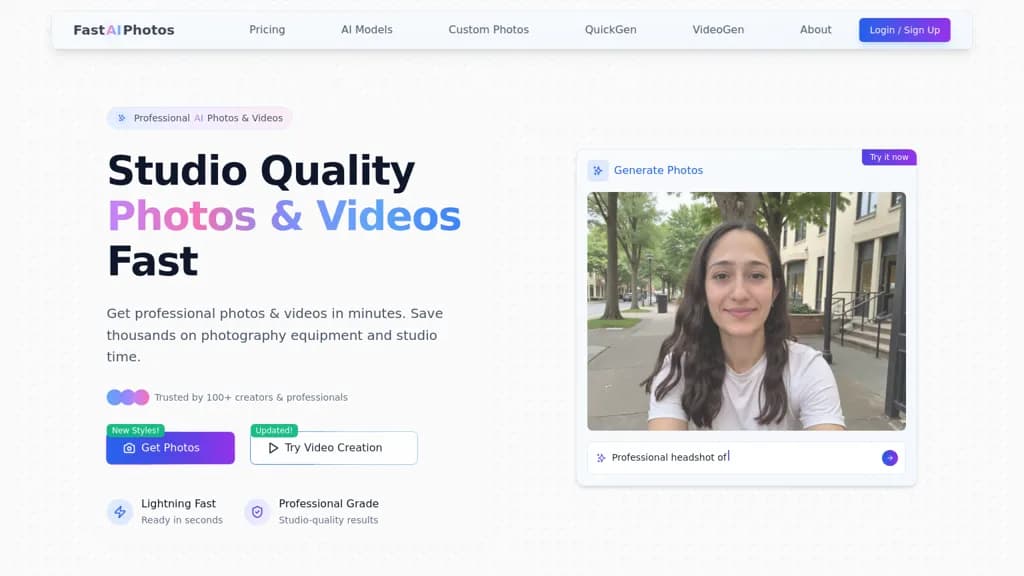Click the Photos & Videos gradient headline
1024x576 pixels.
coord(284,216)
